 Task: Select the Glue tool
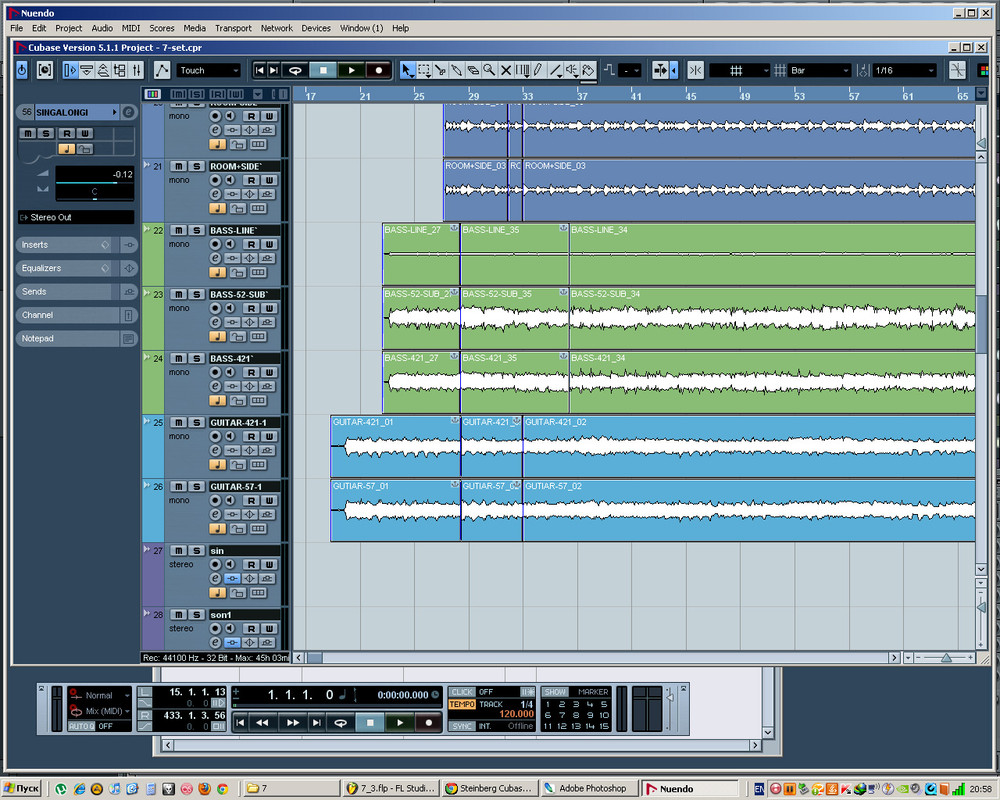(457, 70)
